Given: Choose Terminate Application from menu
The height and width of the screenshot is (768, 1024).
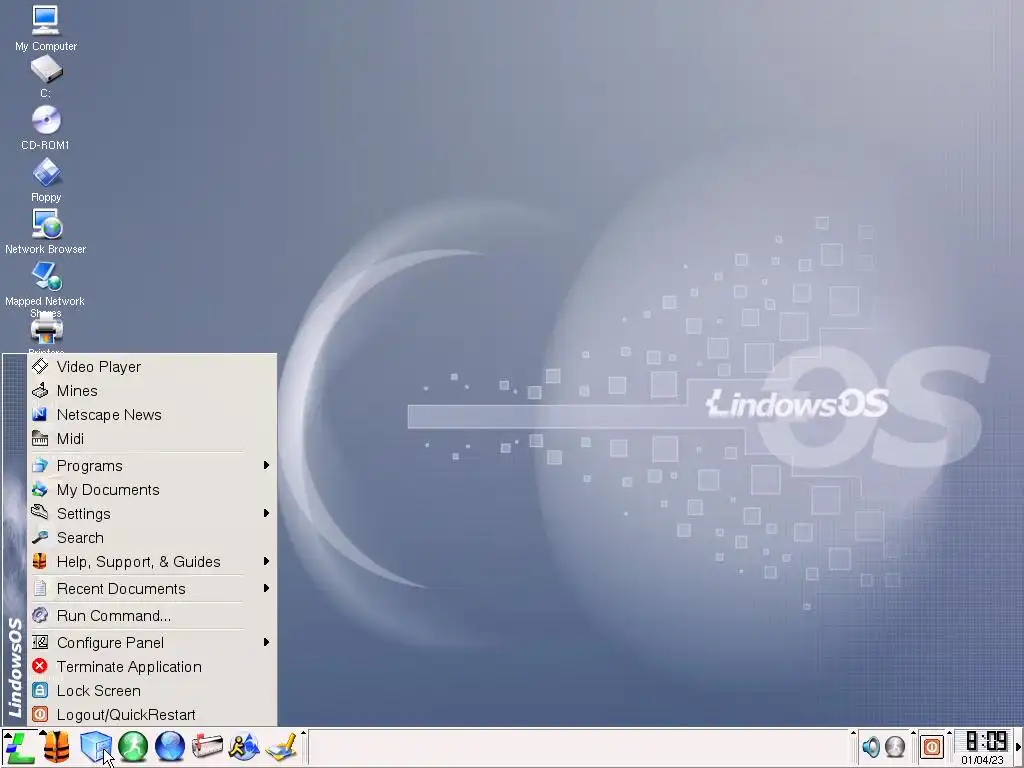Looking at the screenshot, I should pyautogui.click(x=152, y=667).
